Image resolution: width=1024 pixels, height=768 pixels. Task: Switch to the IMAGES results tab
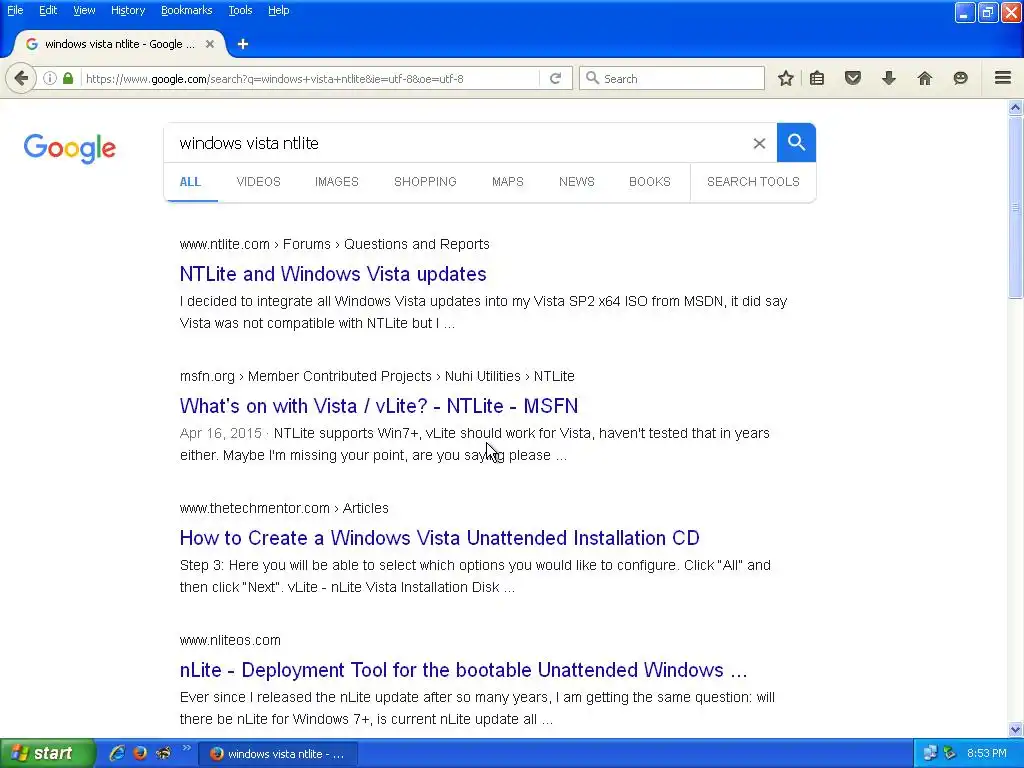point(337,182)
